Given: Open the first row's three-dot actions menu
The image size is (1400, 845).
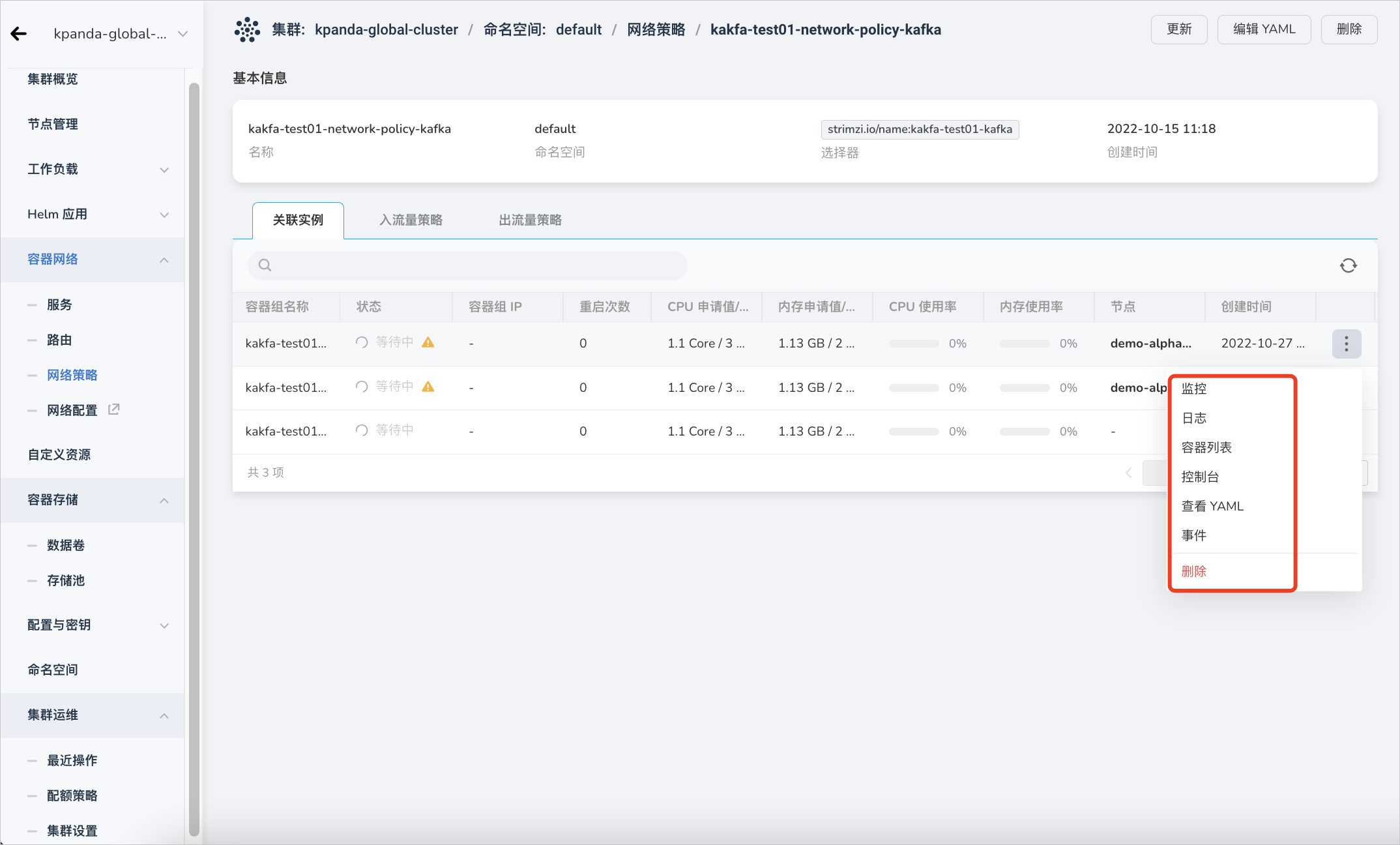Looking at the screenshot, I should pyautogui.click(x=1347, y=344).
